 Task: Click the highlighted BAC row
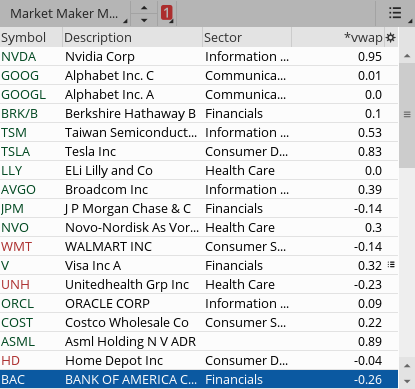(x=199, y=379)
